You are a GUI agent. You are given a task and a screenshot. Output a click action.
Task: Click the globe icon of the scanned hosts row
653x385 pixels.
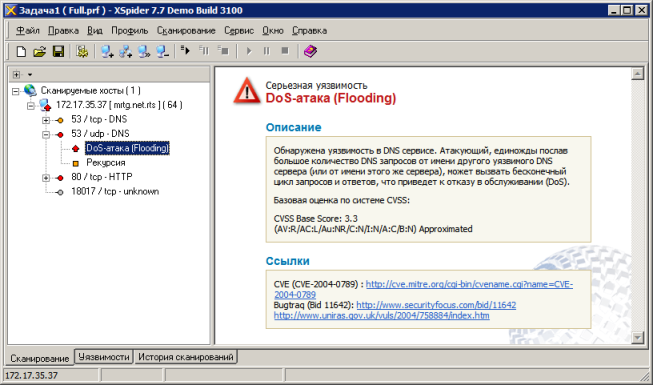coord(30,90)
